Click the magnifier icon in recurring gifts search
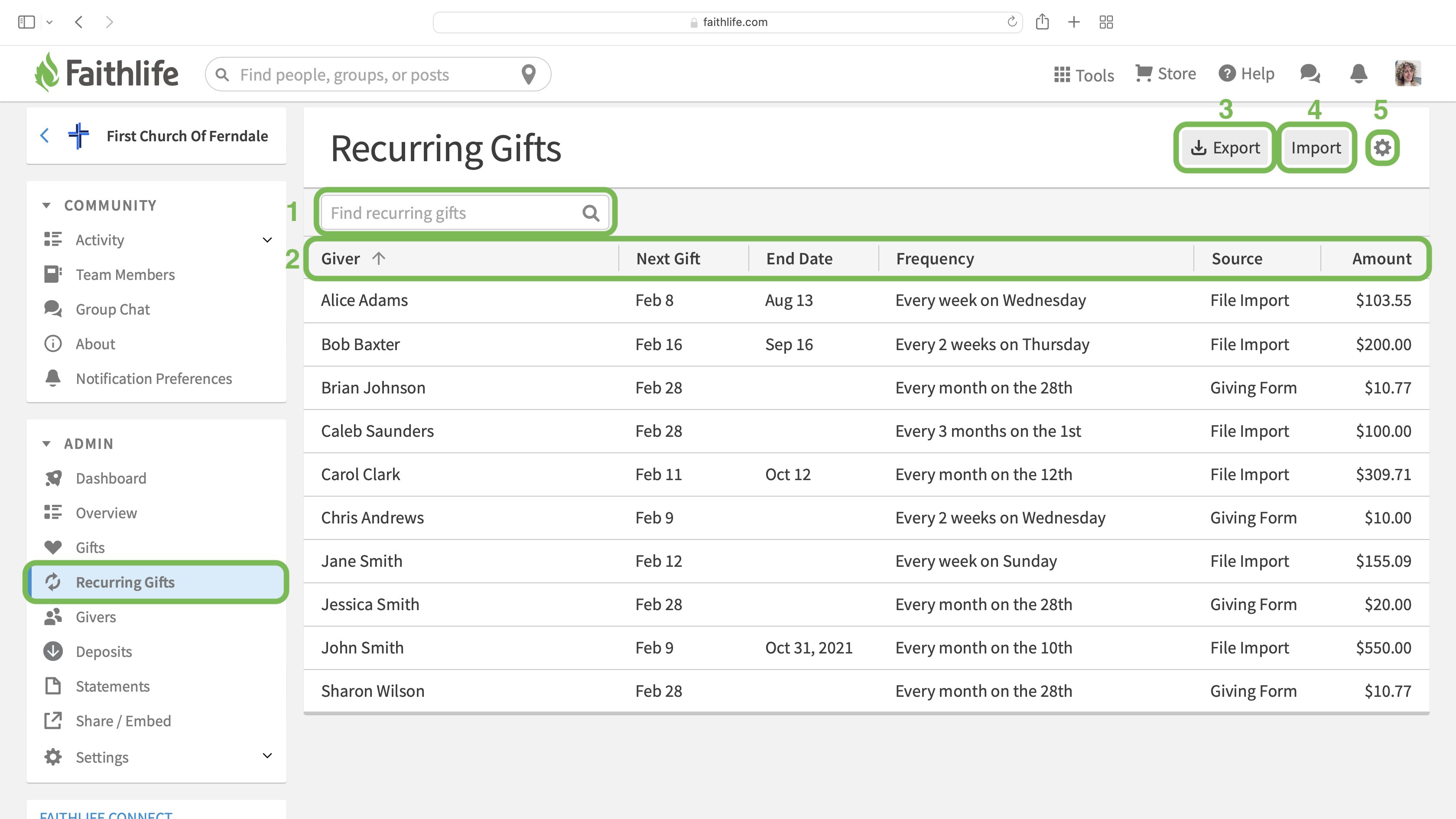1456x819 pixels. pyautogui.click(x=591, y=213)
